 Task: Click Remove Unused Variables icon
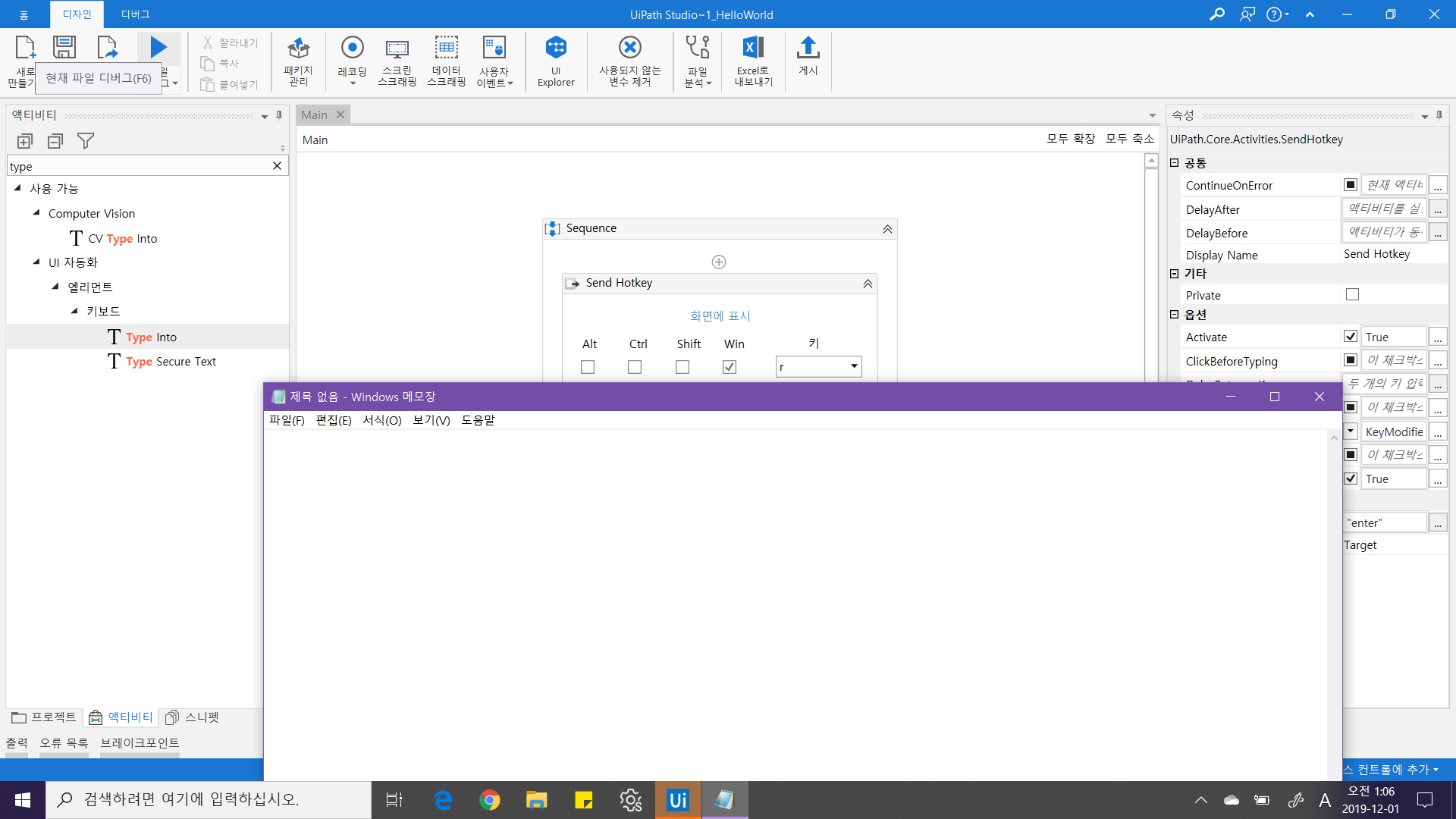click(629, 49)
